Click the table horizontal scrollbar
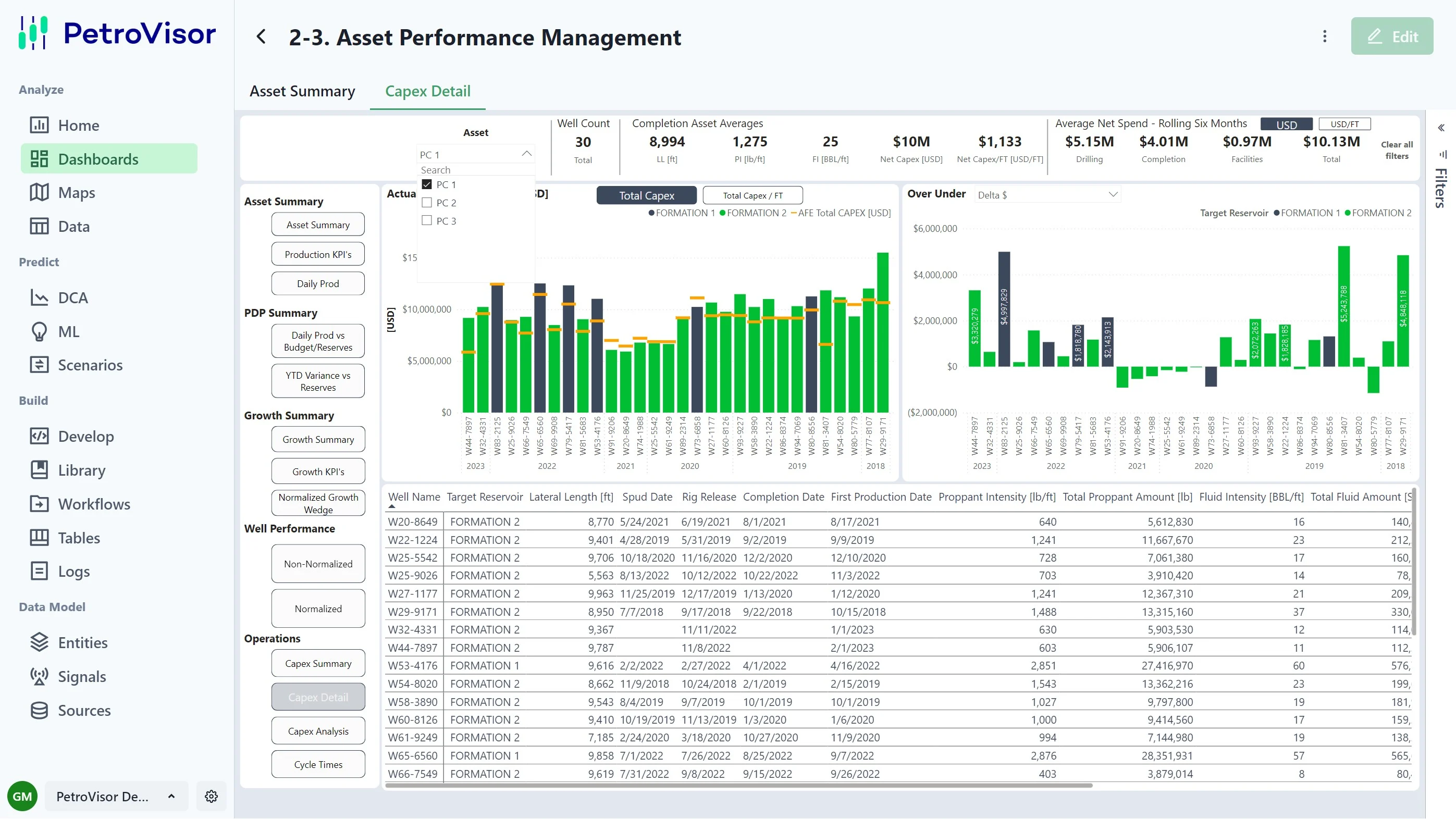Image resolution: width=1456 pixels, height=819 pixels. click(738, 786)
